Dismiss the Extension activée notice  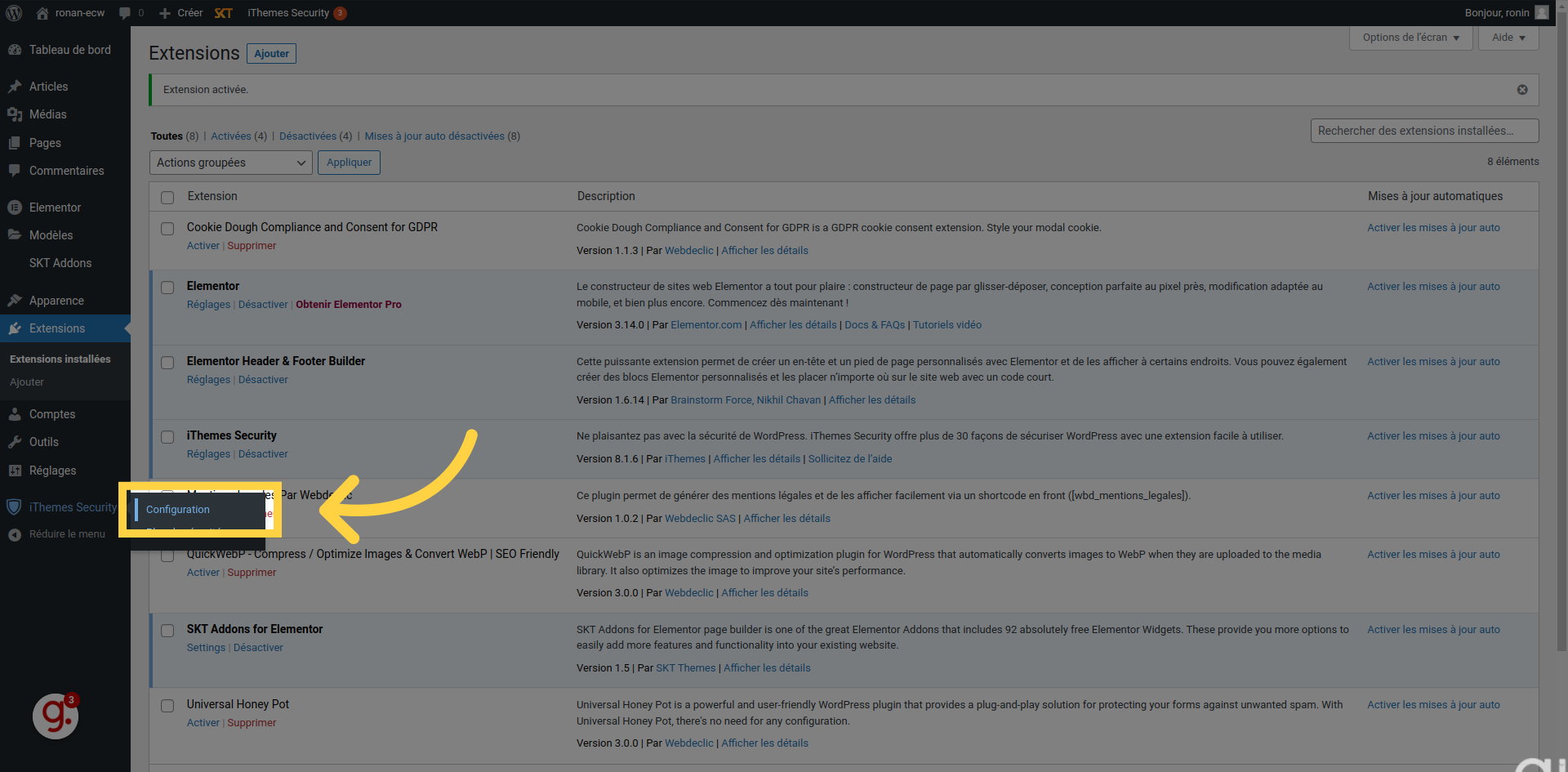point(1522,90)
